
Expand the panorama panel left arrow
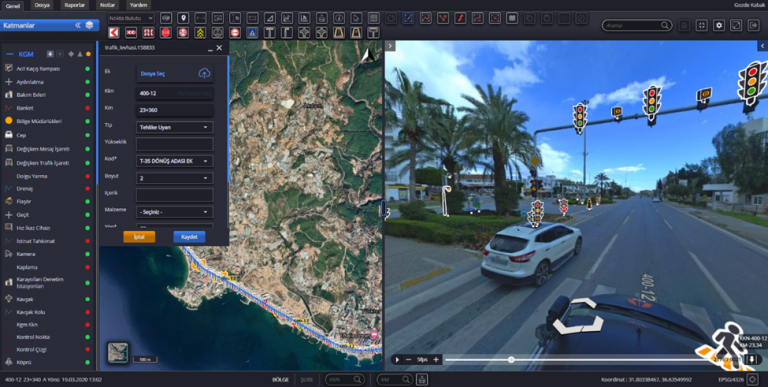[390, 46]
